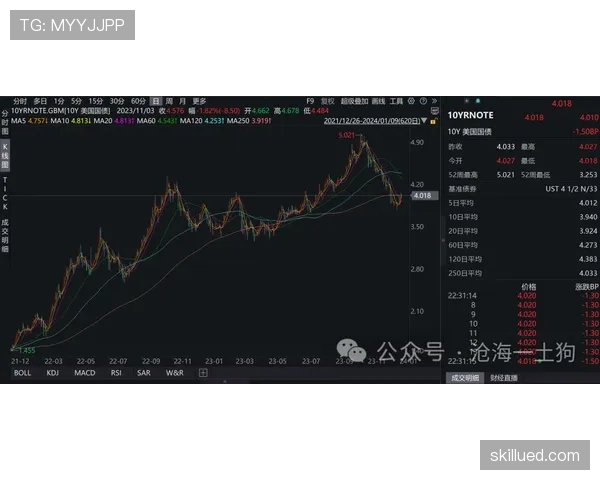Click 52周最高 value 5.021
The height and width of the screenshot is (480, 600).
click(506, 175)
